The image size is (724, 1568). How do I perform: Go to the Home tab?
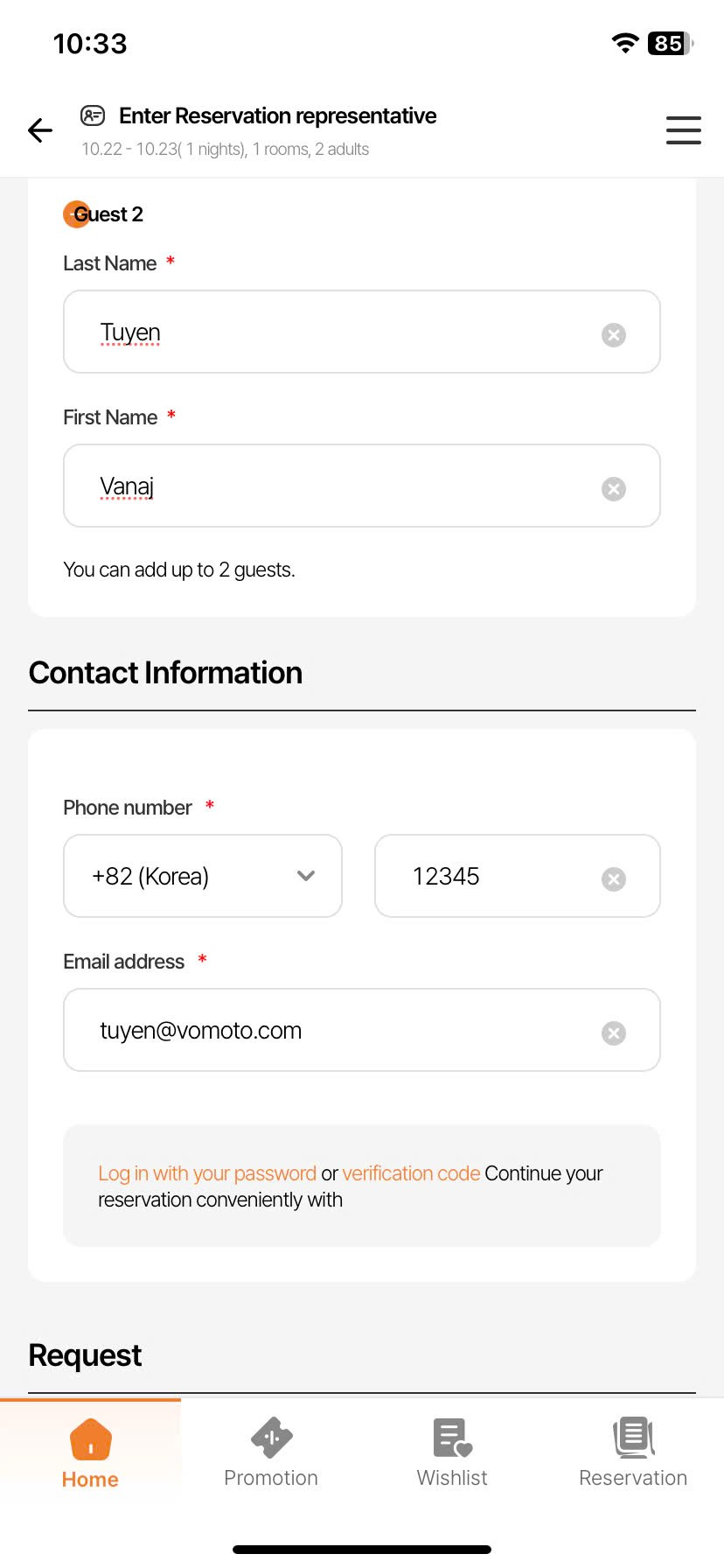click(90, 1452)
